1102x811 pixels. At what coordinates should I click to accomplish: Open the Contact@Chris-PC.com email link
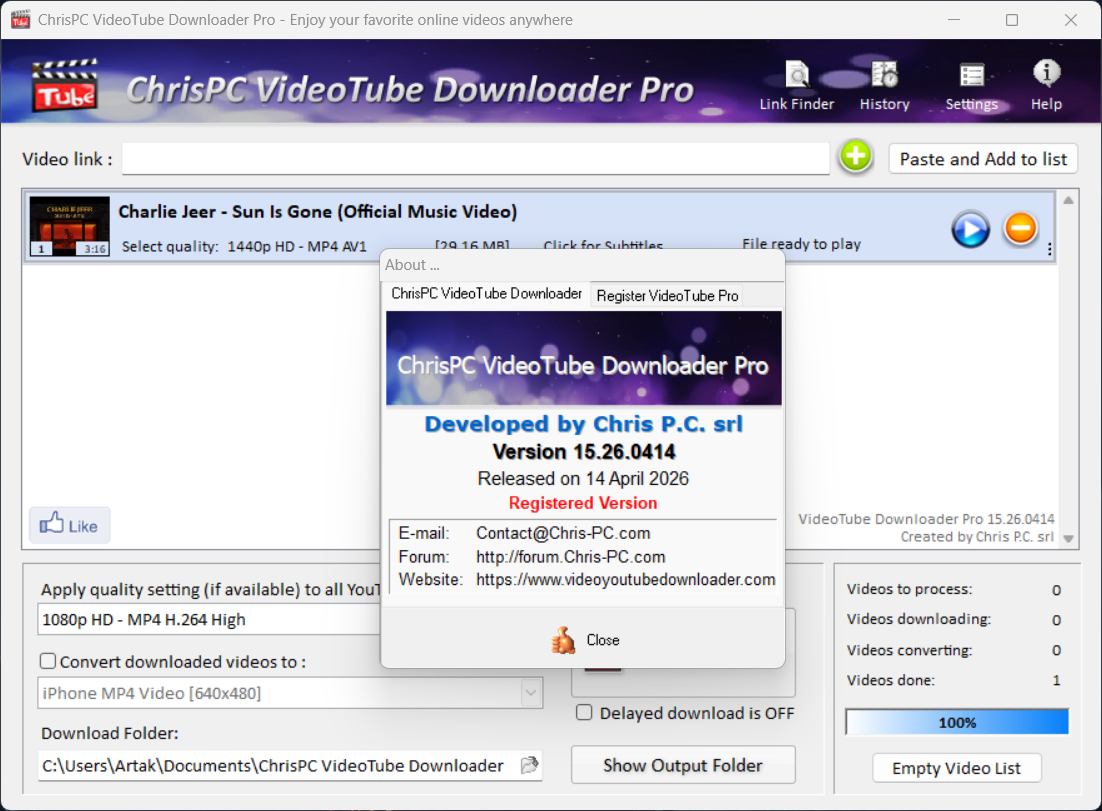pyautogui.click(x=563, y=533)
